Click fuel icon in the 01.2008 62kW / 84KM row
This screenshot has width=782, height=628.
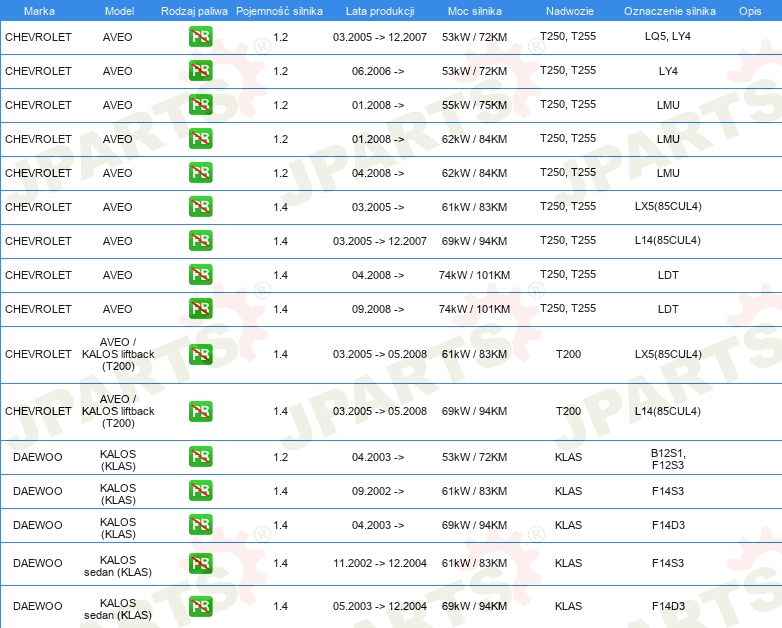tap(200, 138)
